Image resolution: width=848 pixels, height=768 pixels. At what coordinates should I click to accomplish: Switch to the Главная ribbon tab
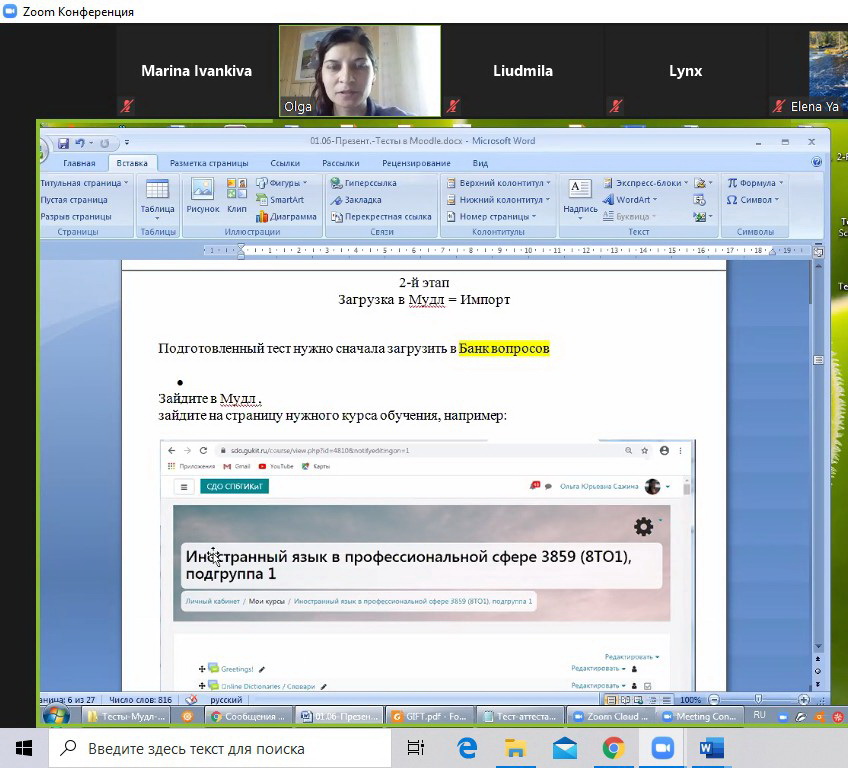79,163
